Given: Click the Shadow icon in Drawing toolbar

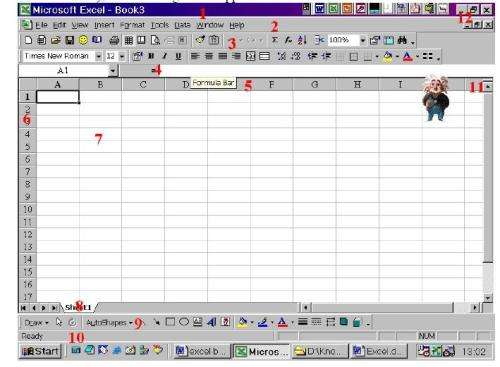Looking at the screenshot, I should click(344, 322).
